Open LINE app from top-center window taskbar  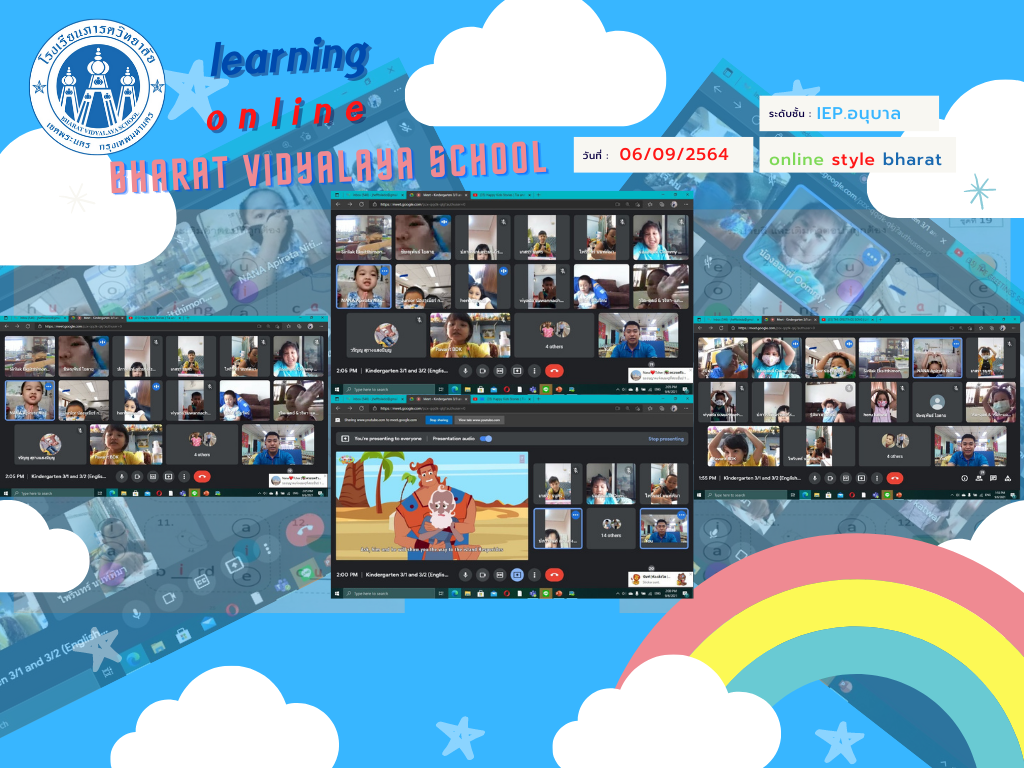tap(546, 389)
